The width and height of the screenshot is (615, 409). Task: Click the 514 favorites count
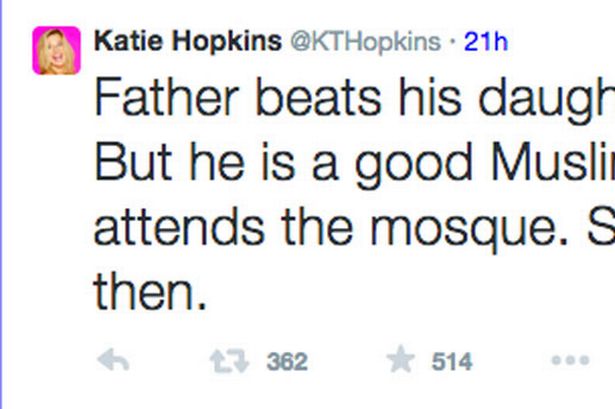click(452, 362)
